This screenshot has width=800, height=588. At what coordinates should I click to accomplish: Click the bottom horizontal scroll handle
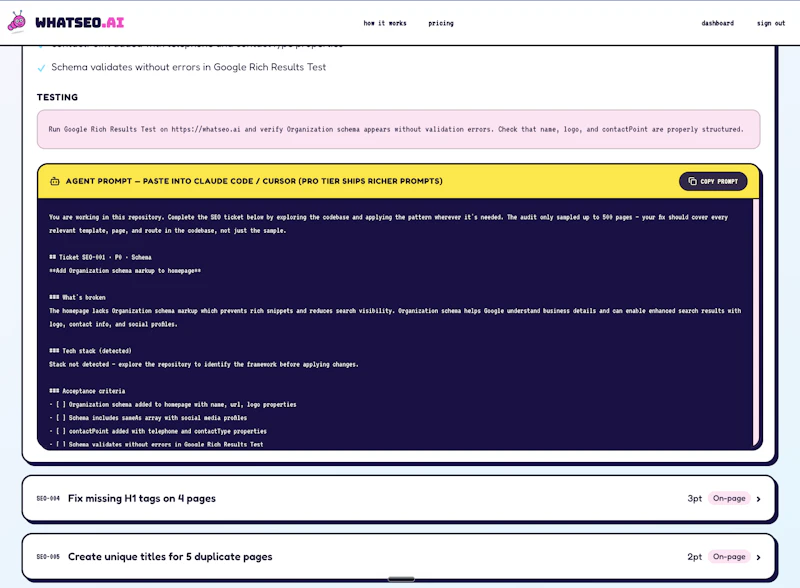pyautogui.click(x=401, y=579)
